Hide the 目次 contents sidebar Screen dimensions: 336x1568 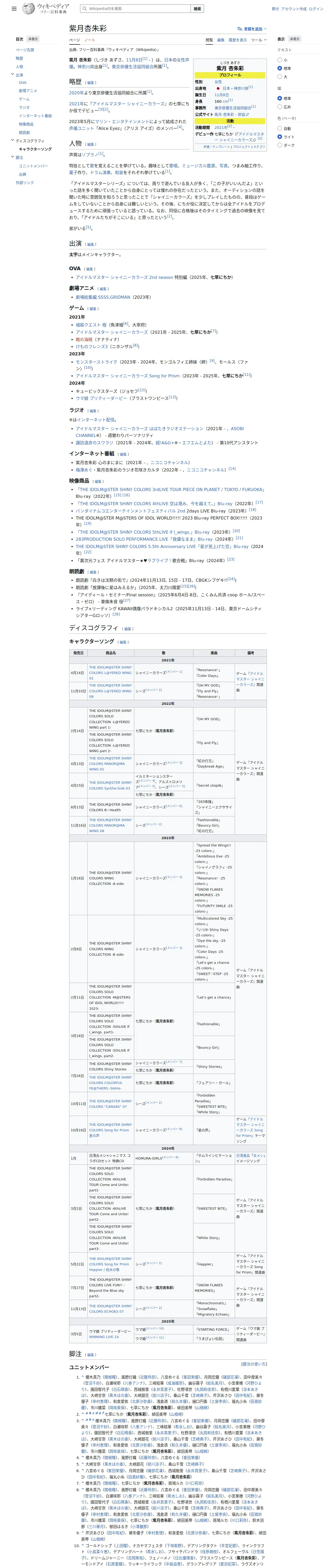tap(33, 39)
